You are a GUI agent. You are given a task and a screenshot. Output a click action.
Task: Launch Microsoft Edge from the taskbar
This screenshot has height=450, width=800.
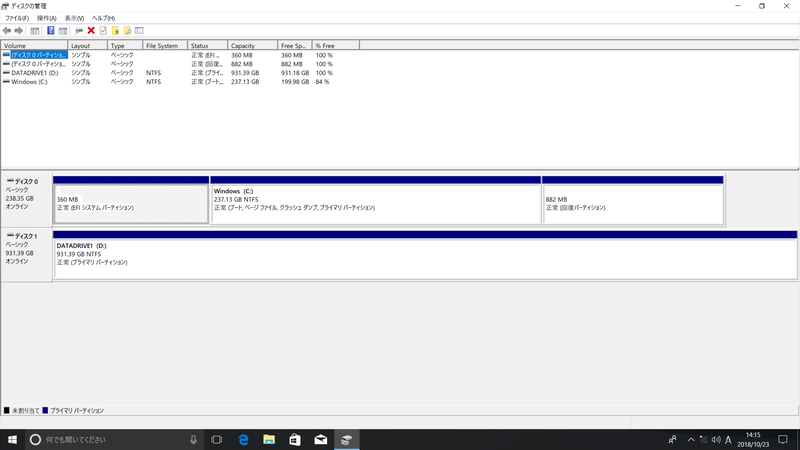pos(243,439)
